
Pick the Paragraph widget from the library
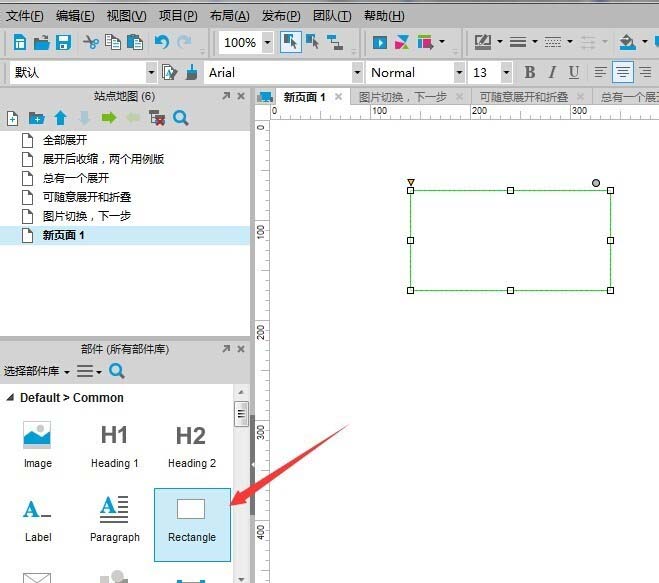[x=114, y=518]
